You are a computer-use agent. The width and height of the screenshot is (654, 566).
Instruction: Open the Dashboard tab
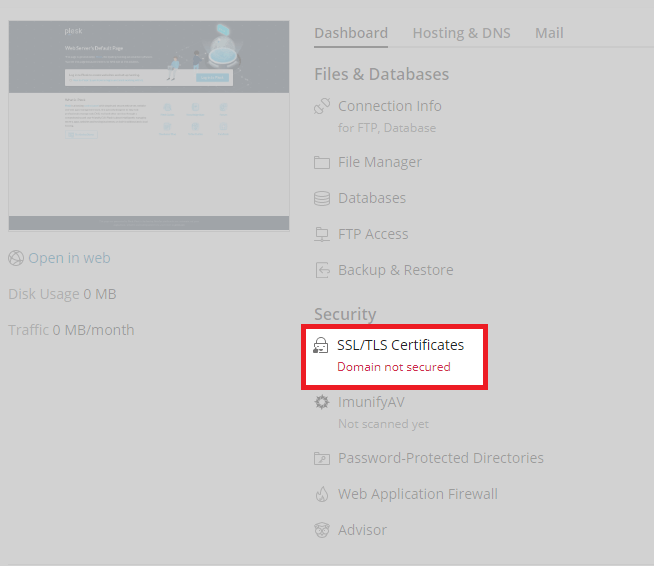click(x=351, y=33)
